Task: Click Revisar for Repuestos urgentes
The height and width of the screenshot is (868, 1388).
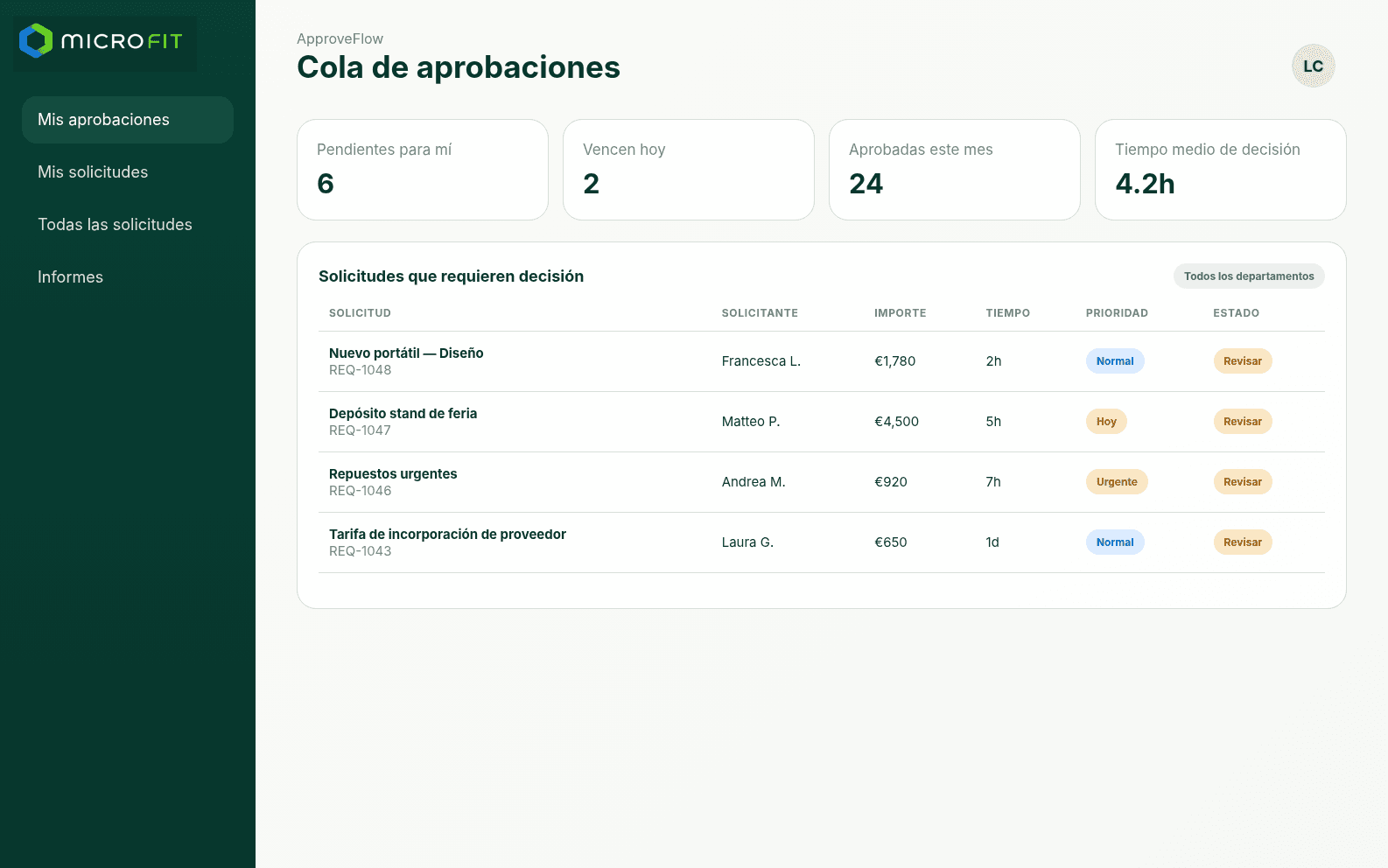Action: [x=1243, y=482]
